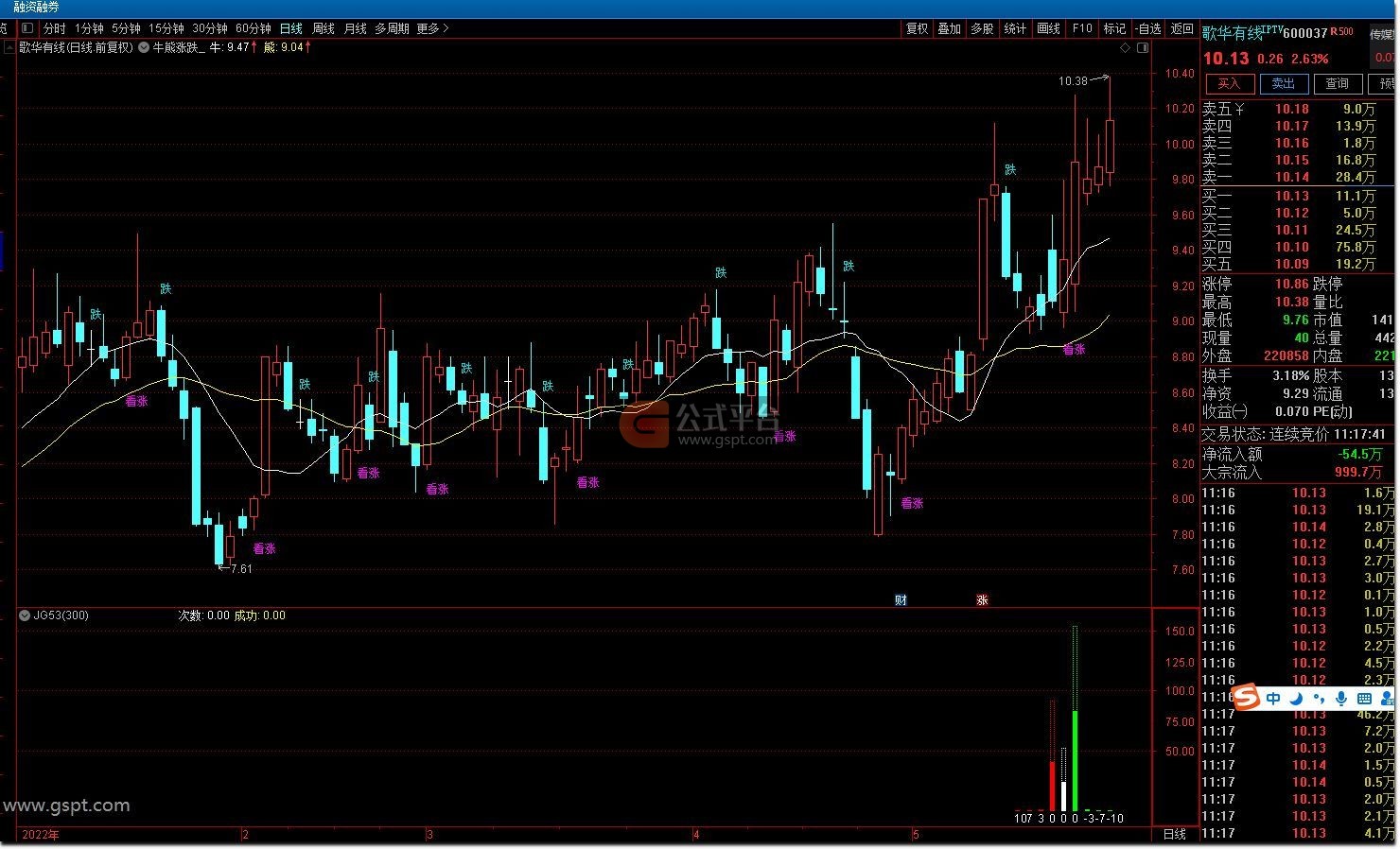
Task: Click the 卖一 ask price 10.14
Action: point(1291,177)
